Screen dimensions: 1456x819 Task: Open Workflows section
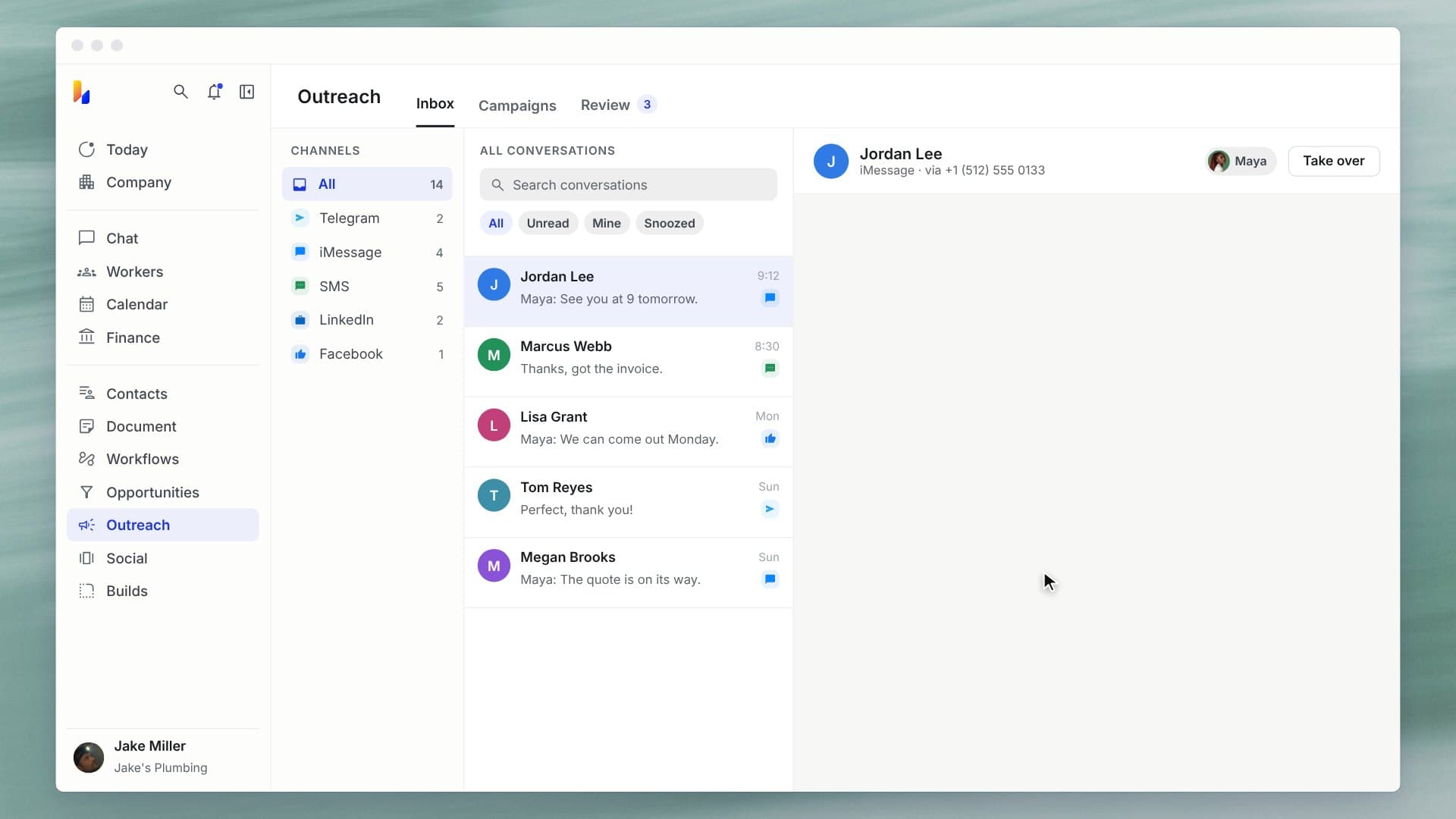(163, 459)
